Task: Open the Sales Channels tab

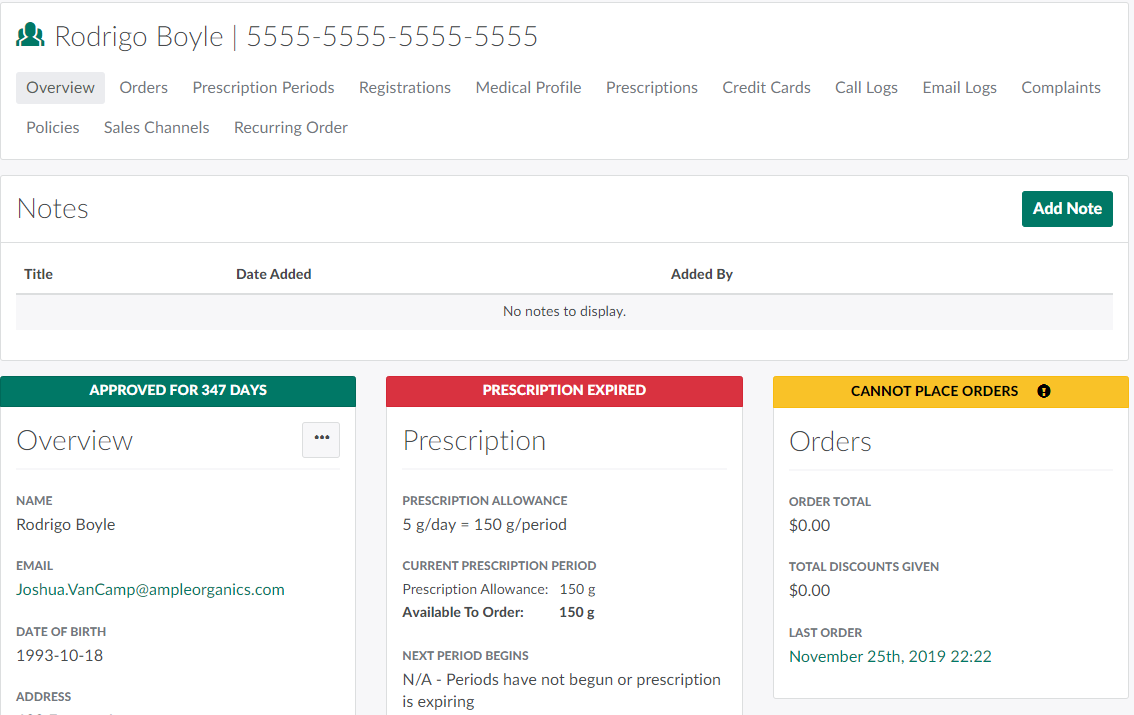Action: [156, 128]
